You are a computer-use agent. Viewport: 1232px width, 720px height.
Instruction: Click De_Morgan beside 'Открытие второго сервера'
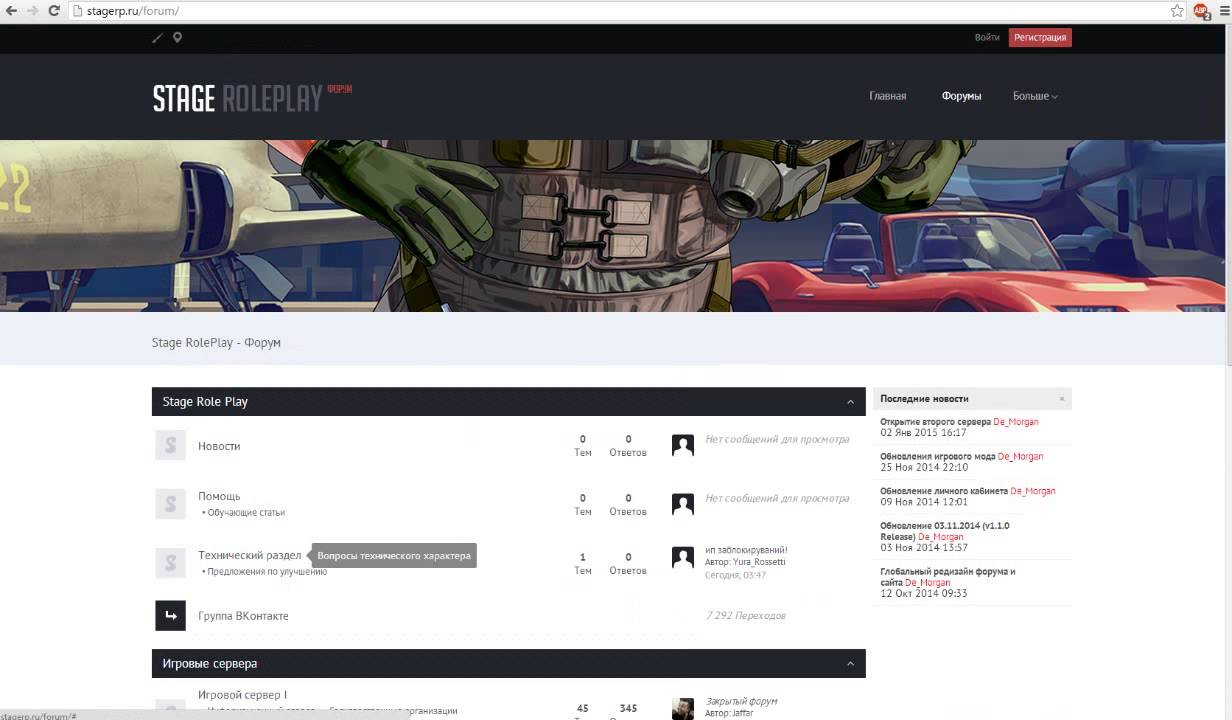(1016, 422)
